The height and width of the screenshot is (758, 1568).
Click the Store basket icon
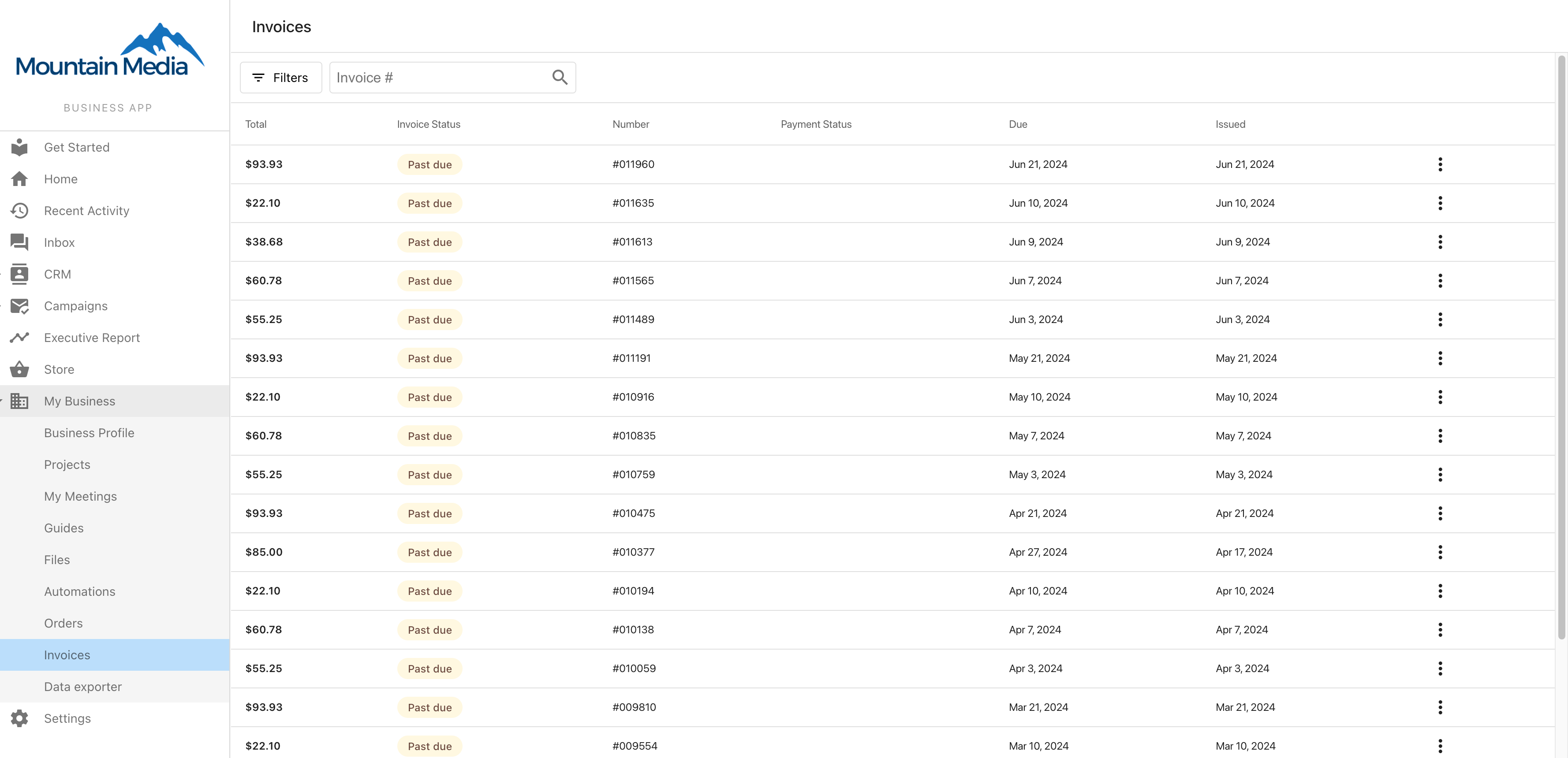pyautogui.click(x=19, y=369)
